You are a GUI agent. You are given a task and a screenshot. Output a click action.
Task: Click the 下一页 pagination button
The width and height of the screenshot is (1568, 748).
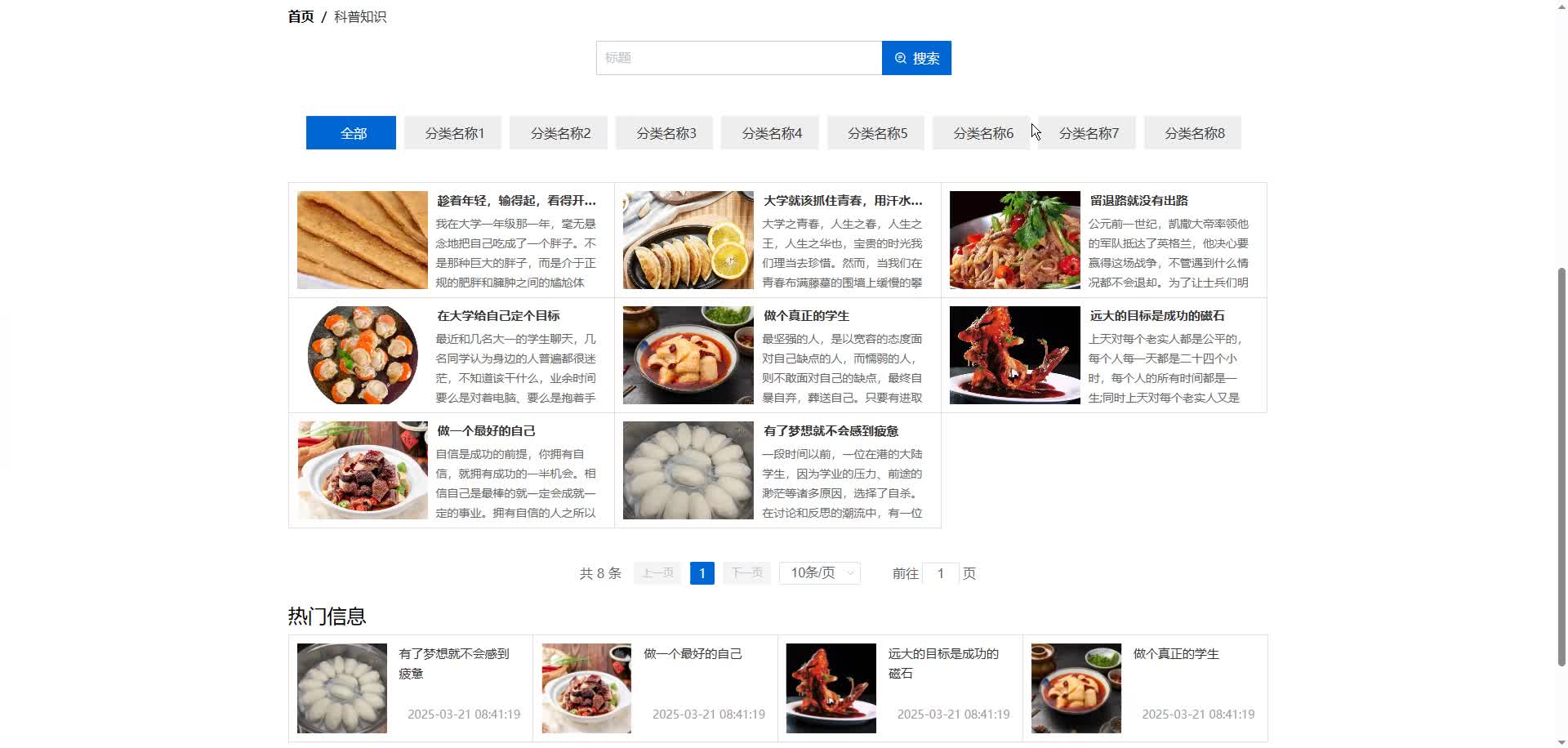746,573
